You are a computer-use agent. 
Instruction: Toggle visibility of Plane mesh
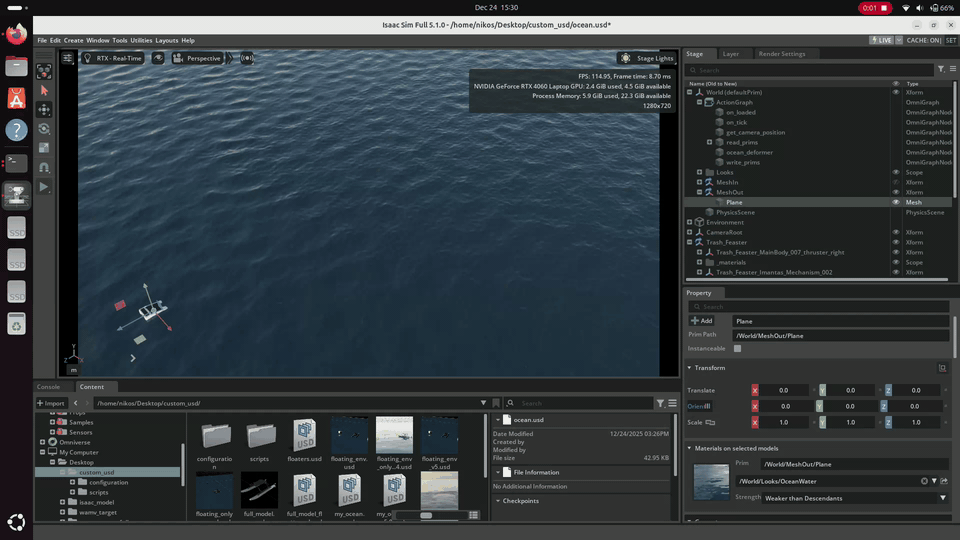pos(896,202)
